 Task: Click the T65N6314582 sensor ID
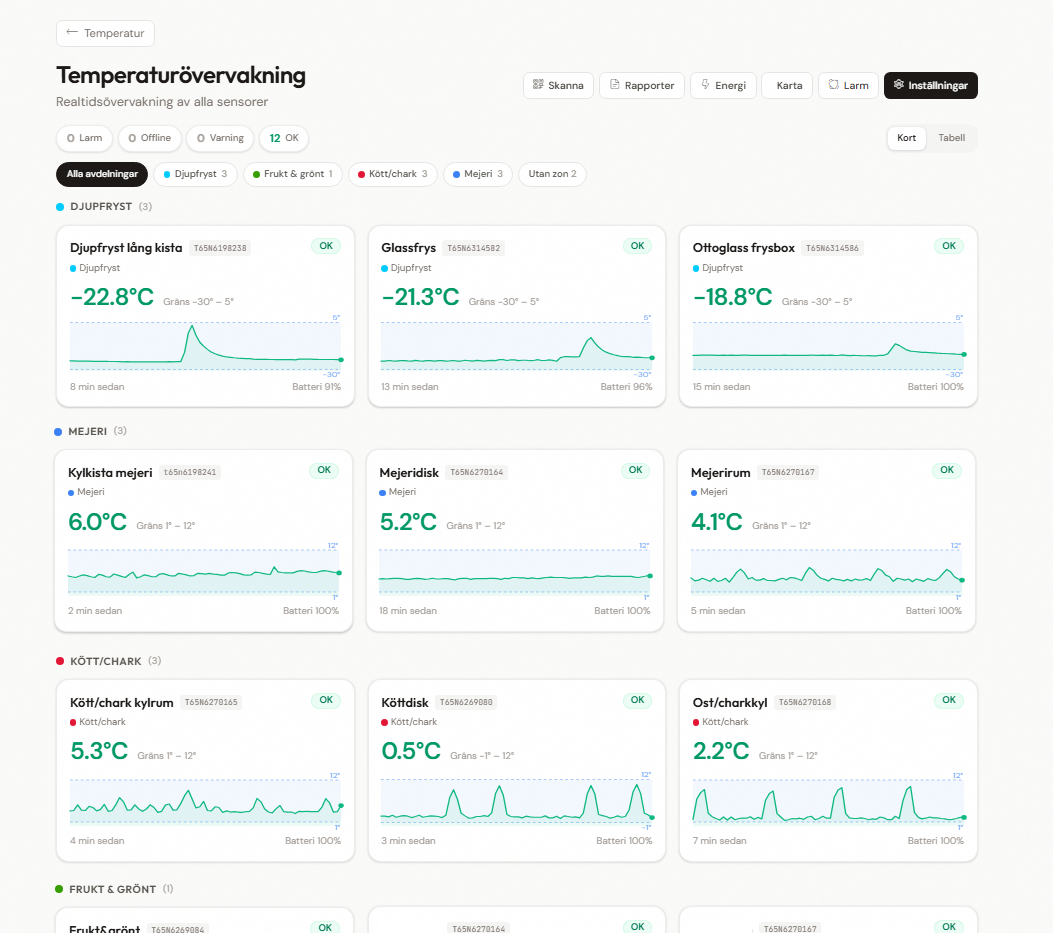coord(473,248)
